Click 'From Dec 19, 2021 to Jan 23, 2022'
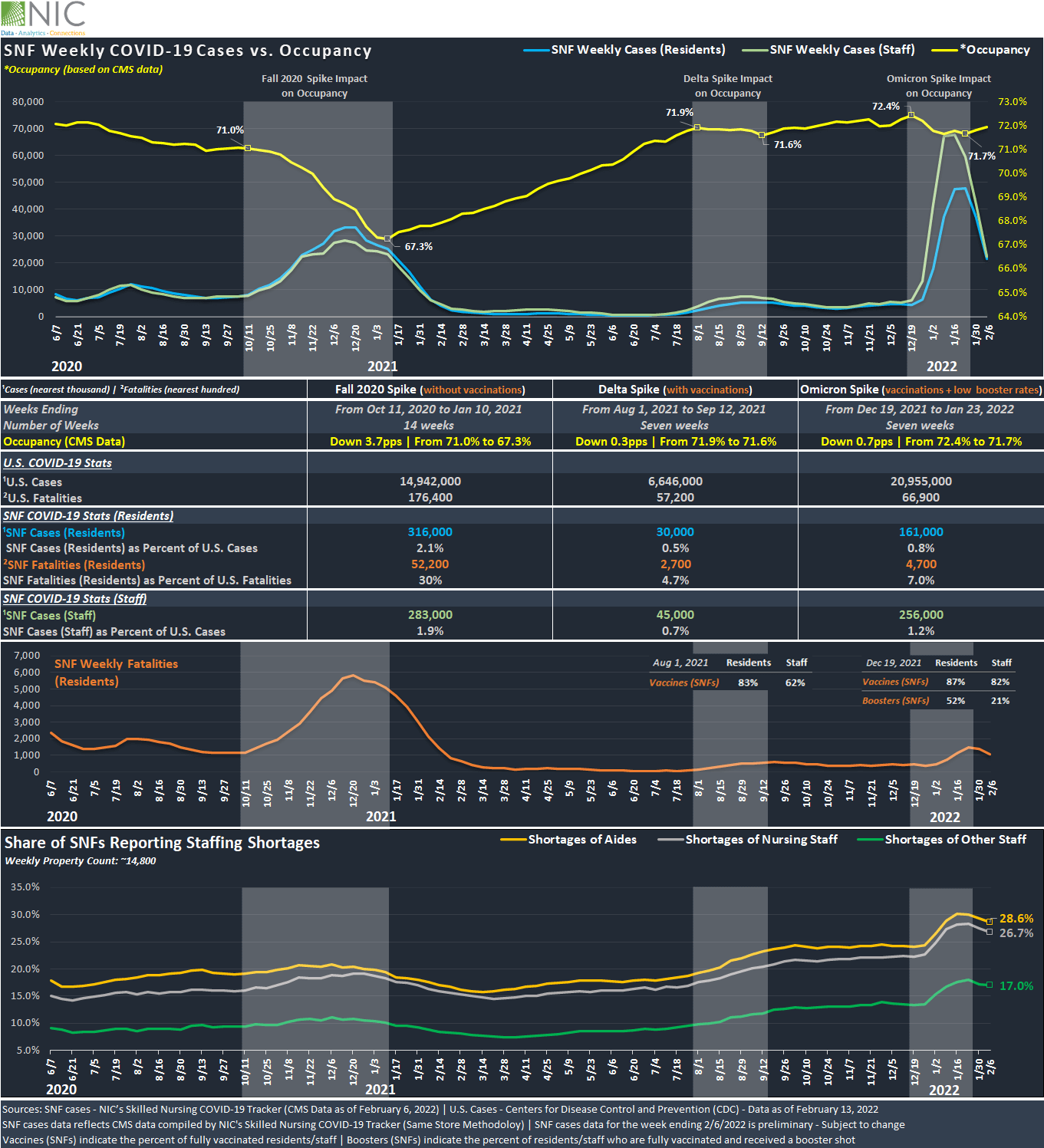Viewport: 1044px width, 1148px height. pos(920,410)
